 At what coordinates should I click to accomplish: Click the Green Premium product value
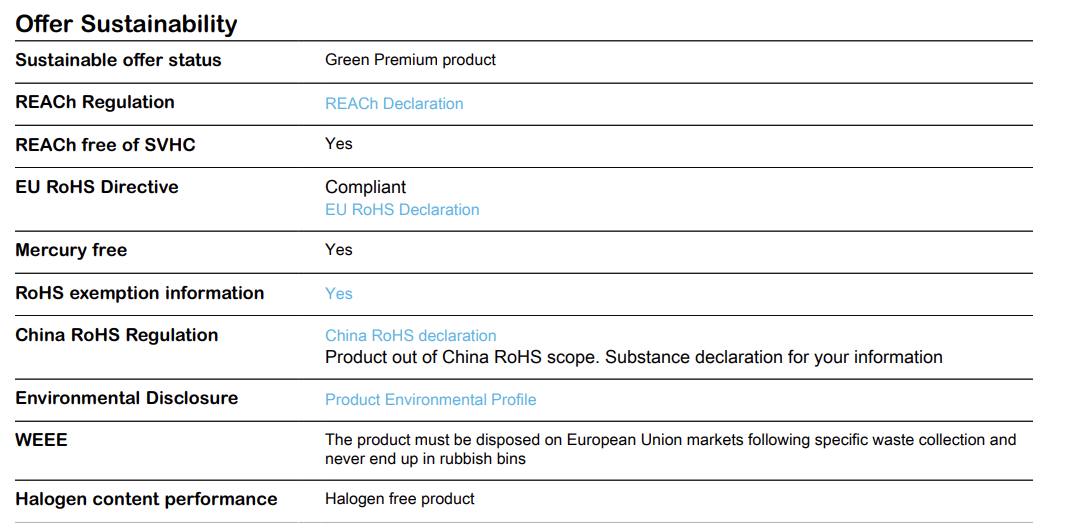(x=410, y=60)
